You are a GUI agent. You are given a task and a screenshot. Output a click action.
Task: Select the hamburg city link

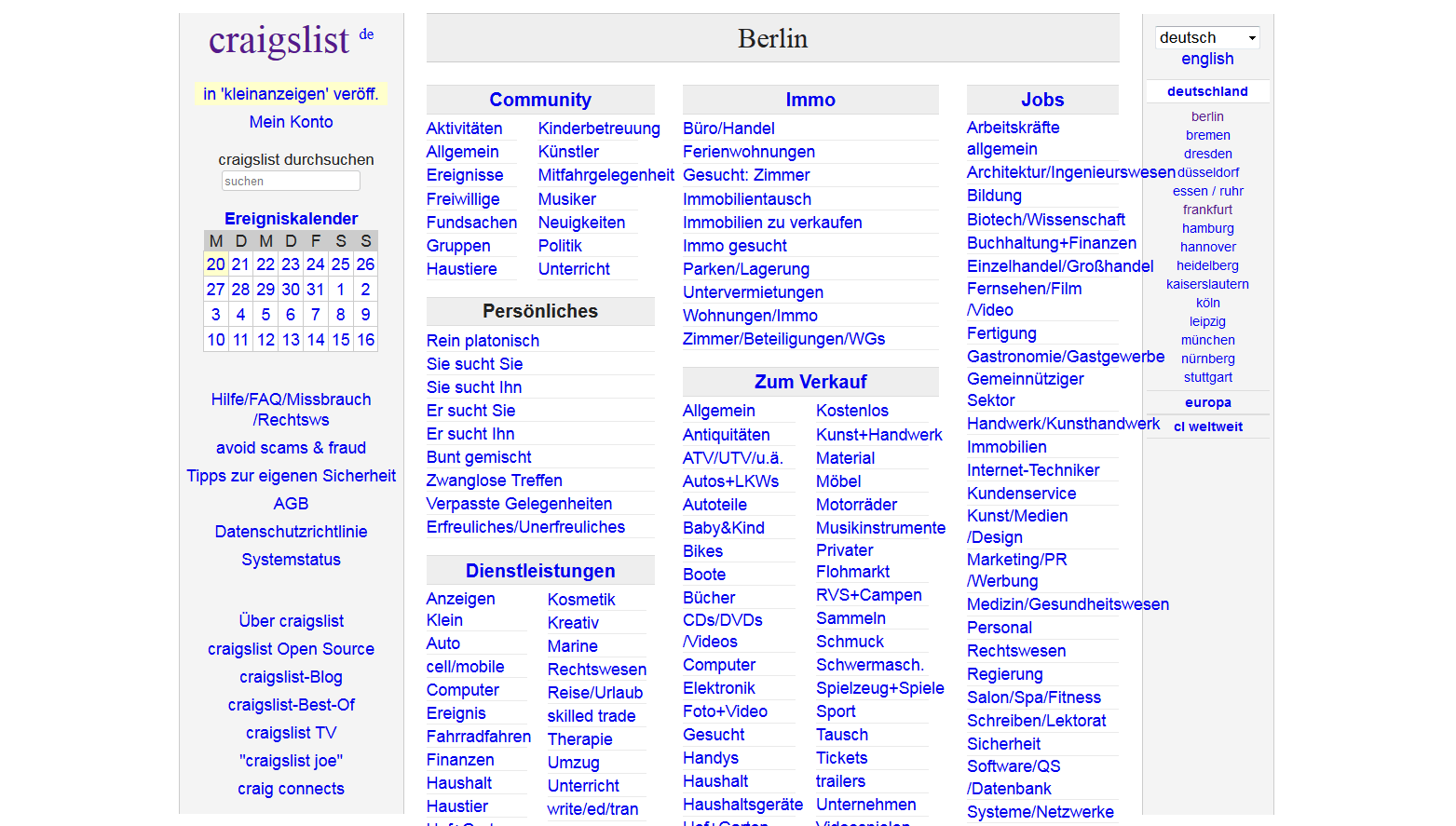[1207, 228]
